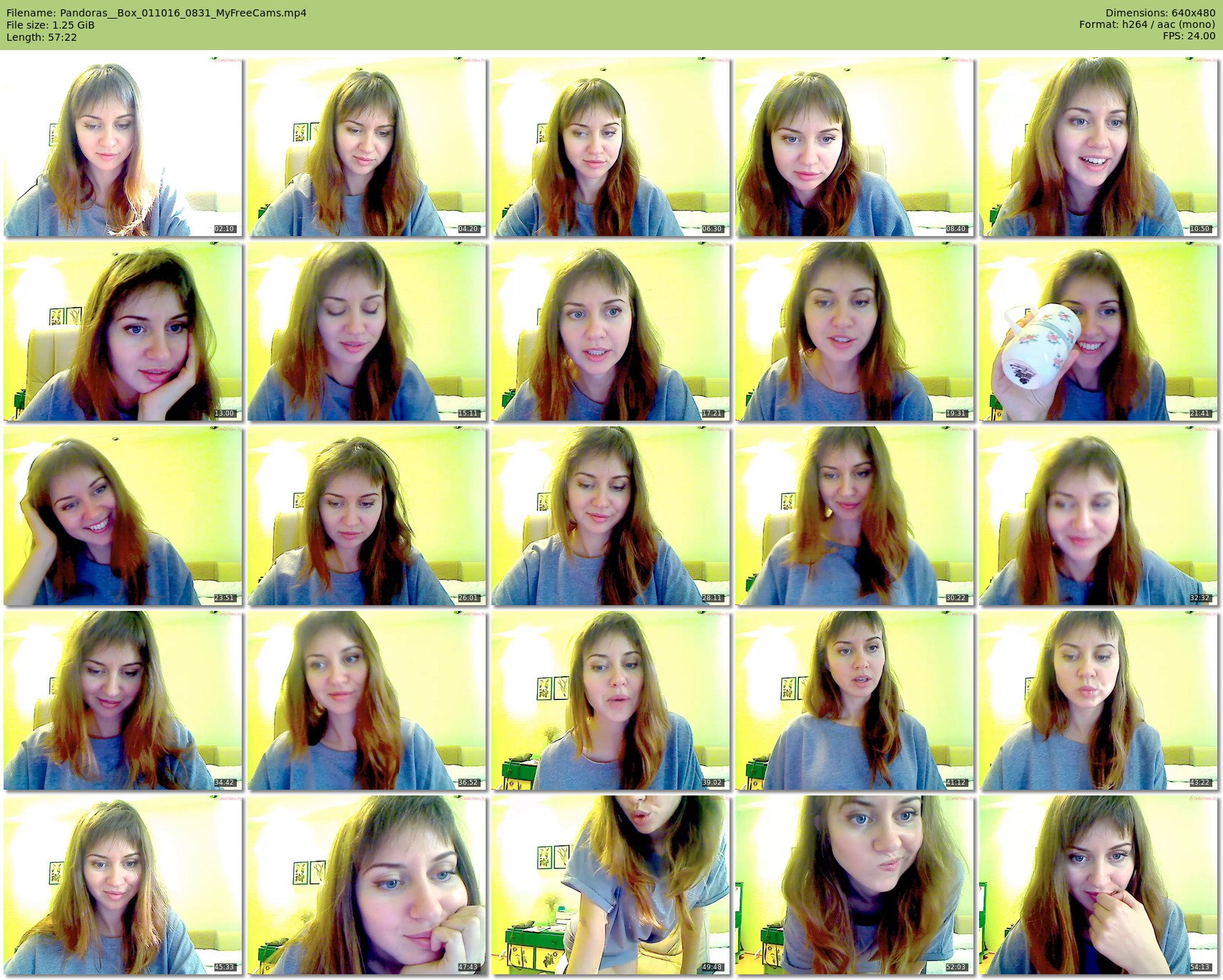Viewport: 1223px width, 980px height.
Task: Open the 49:48 thumbnail frame
Action: coord(611,885)
